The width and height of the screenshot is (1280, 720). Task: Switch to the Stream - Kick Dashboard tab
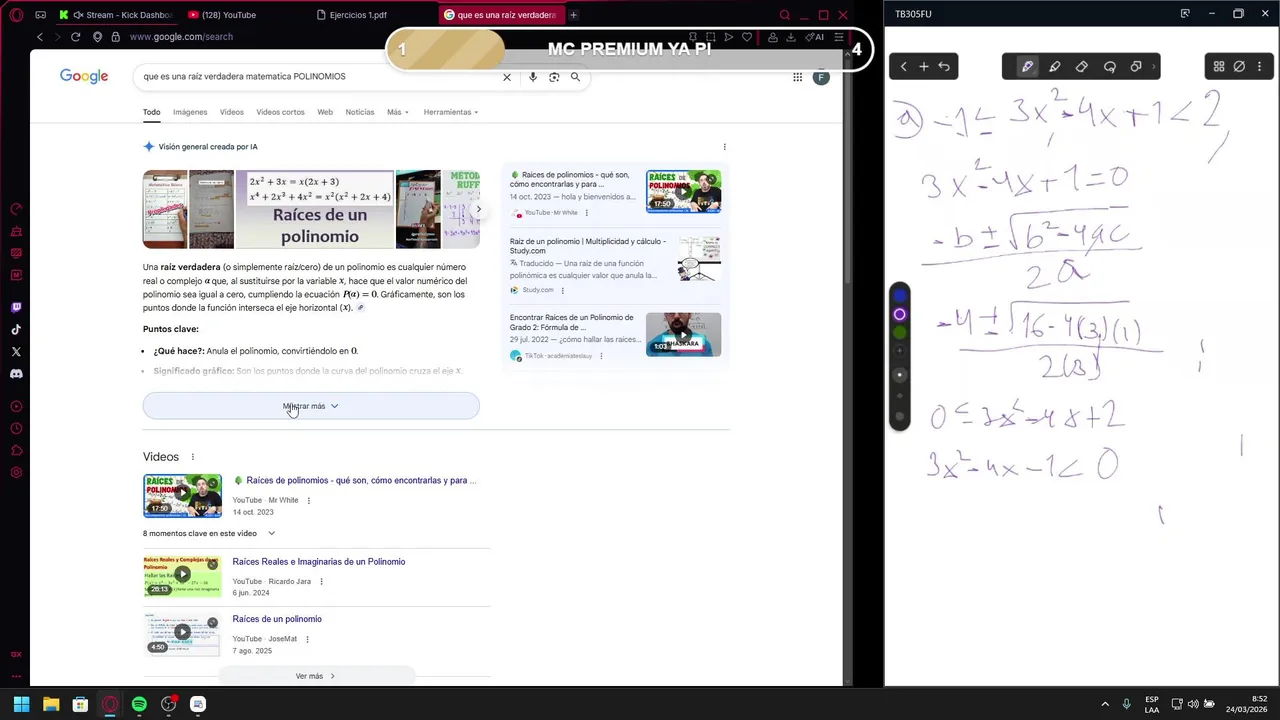pyautogui.click(x=118, y=15)
